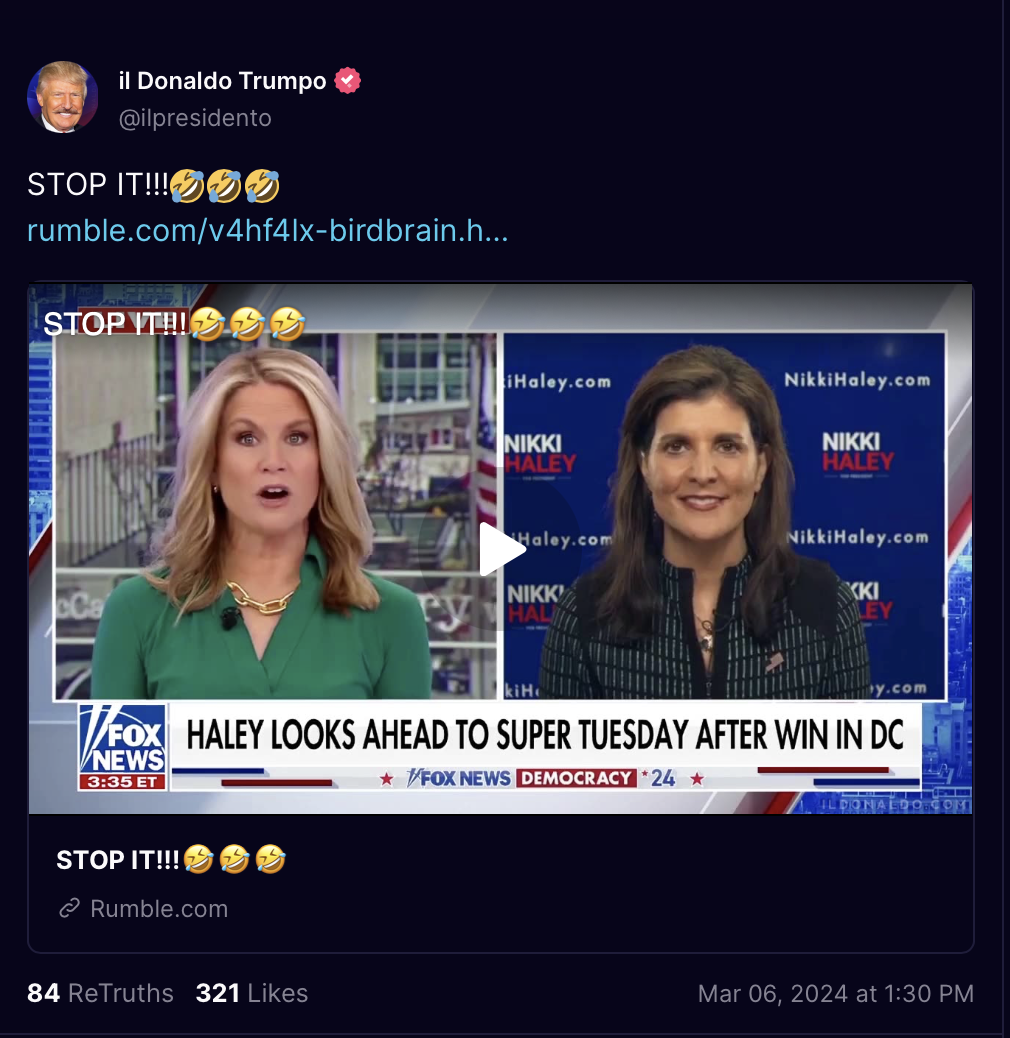The height and width of the screenshot is (1038, 1010).
Task: Select the Fox News Democracy 24 strip logo
Action: click(x=541, y=778)
